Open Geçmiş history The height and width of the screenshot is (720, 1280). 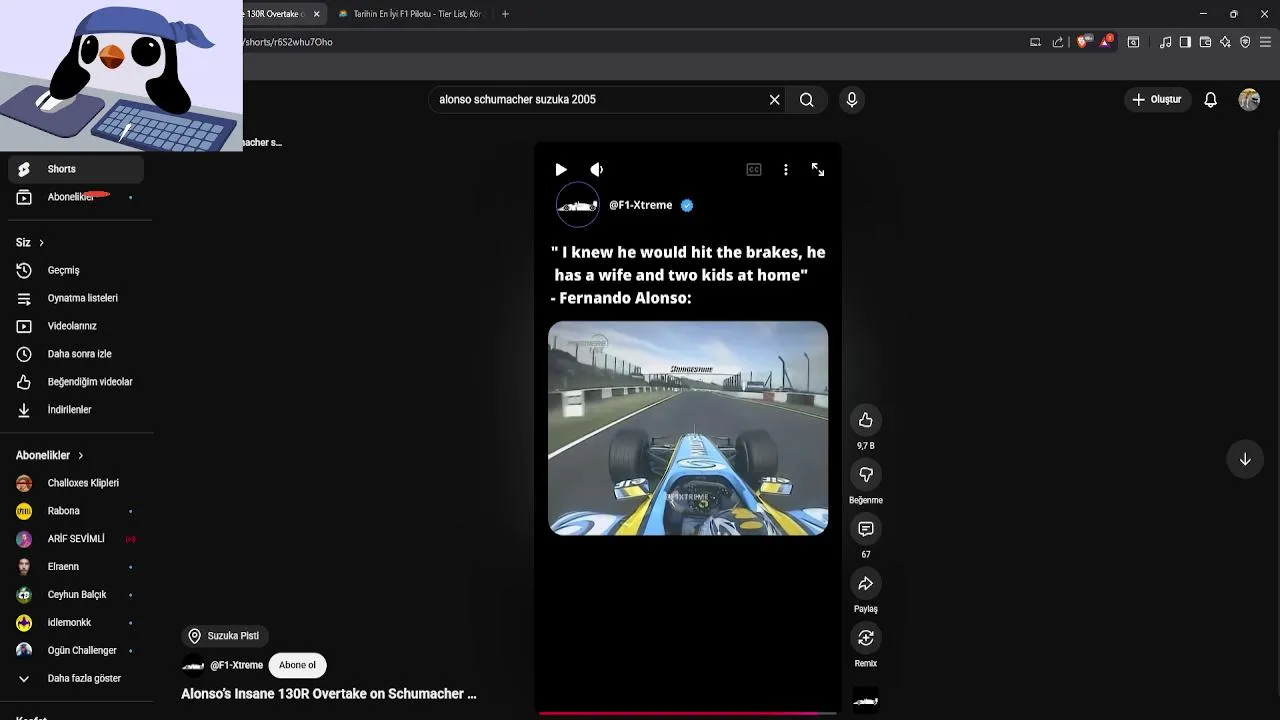[x=76, y=270]
